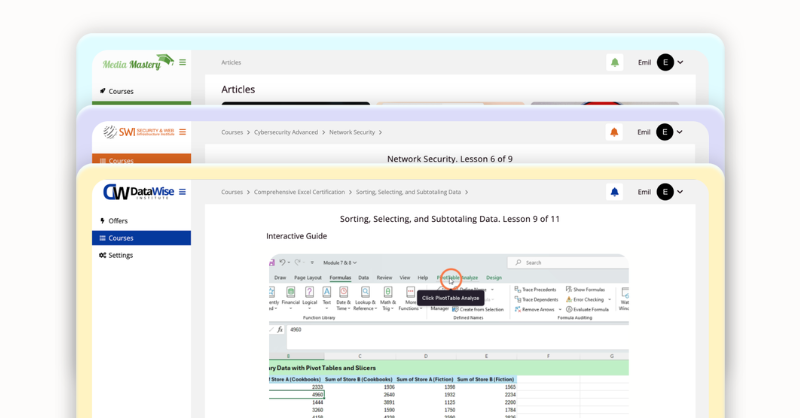Click the Cybersecurity Advanced breadcrumb link
This screenshot has height=418, width=800.
click(286, 132)
